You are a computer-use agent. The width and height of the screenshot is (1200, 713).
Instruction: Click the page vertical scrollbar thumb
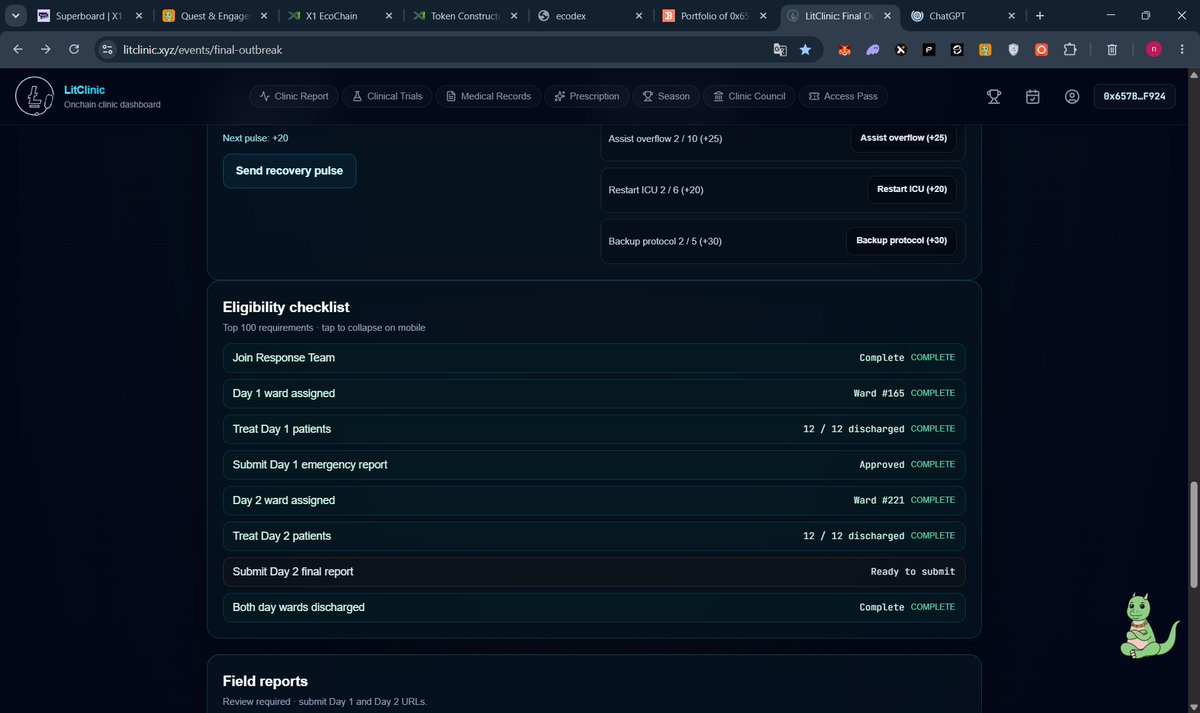pos(1192,535)
